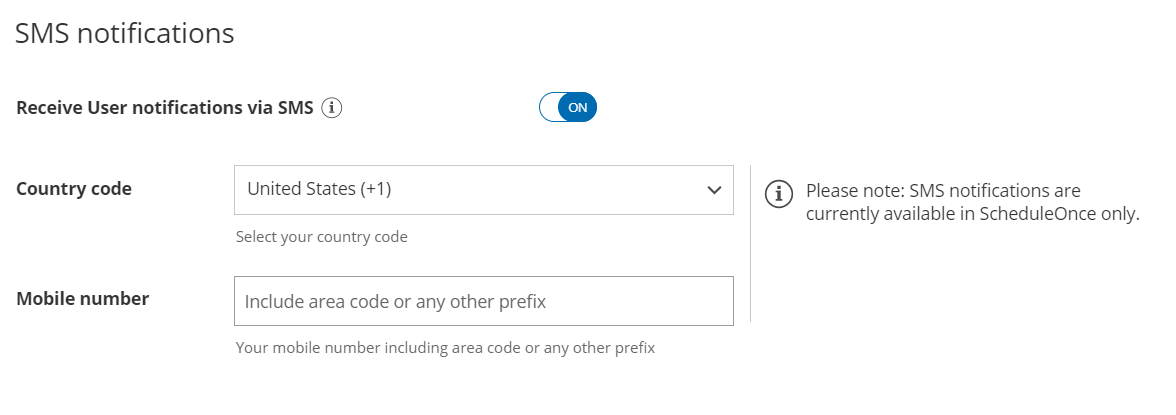Click the white knob of the SMS toggle
The height and width of the screenshot is (415, 1176).
click(x=549, y=107)
